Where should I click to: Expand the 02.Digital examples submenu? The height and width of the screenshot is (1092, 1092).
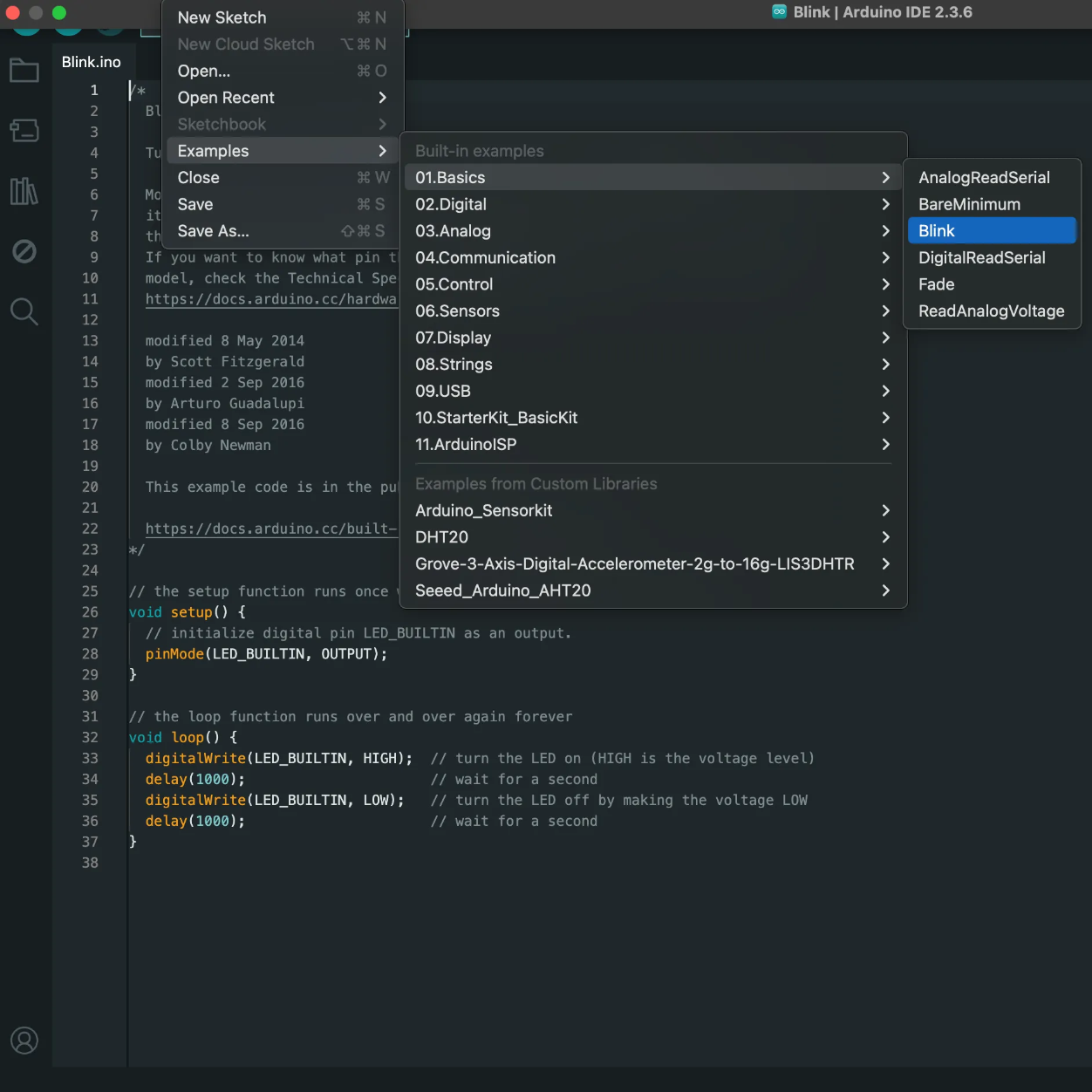(451, 204)
